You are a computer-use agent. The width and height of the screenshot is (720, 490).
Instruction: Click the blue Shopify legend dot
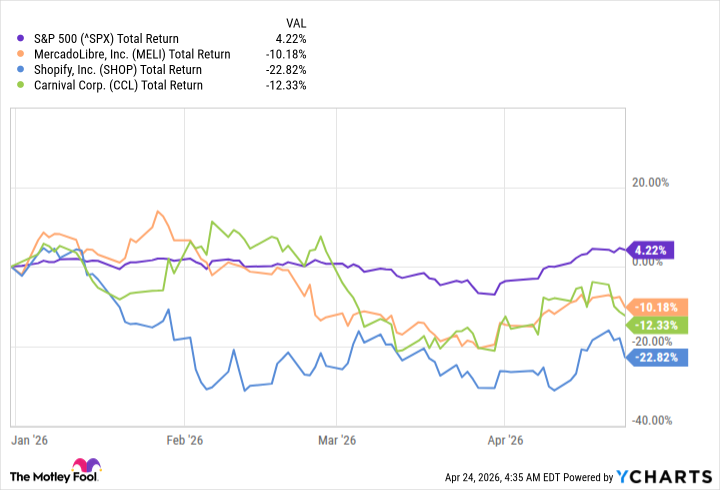pyautogui.click(x=21, y=70)
